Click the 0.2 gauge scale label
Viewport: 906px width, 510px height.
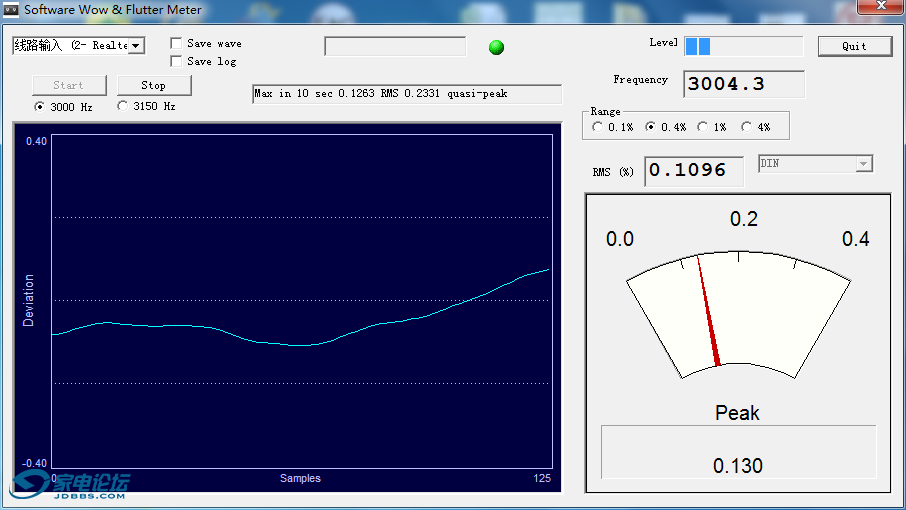point(744,219)
